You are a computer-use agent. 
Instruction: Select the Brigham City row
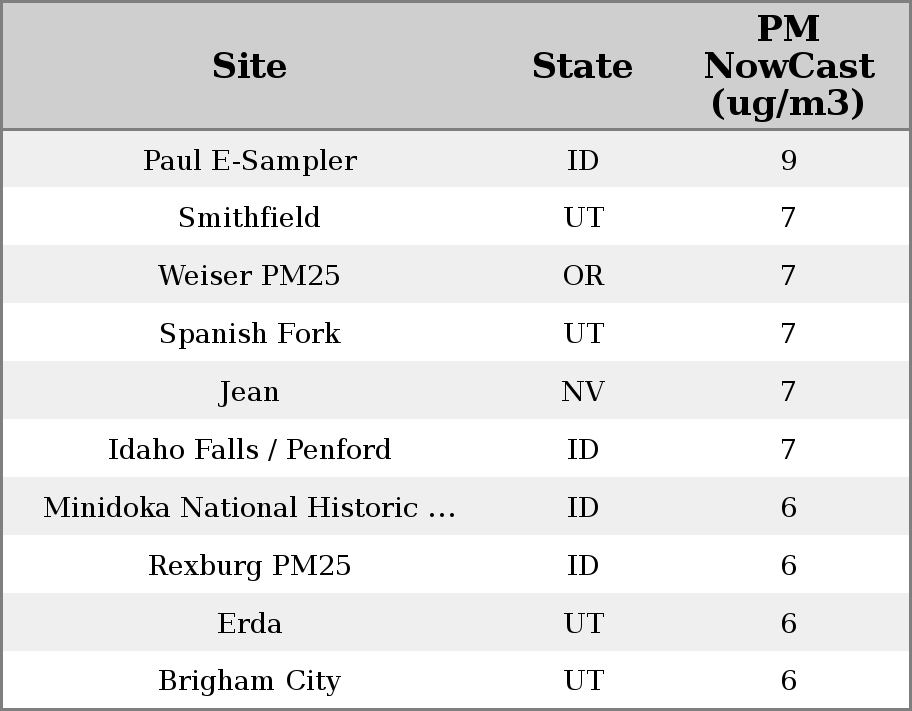(x=249, y=681)
